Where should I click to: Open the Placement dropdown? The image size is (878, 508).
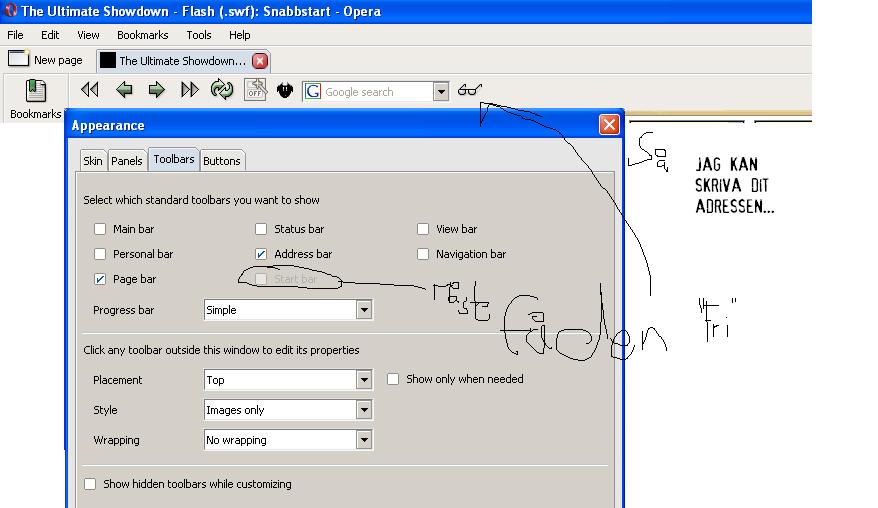click(288, 380)
